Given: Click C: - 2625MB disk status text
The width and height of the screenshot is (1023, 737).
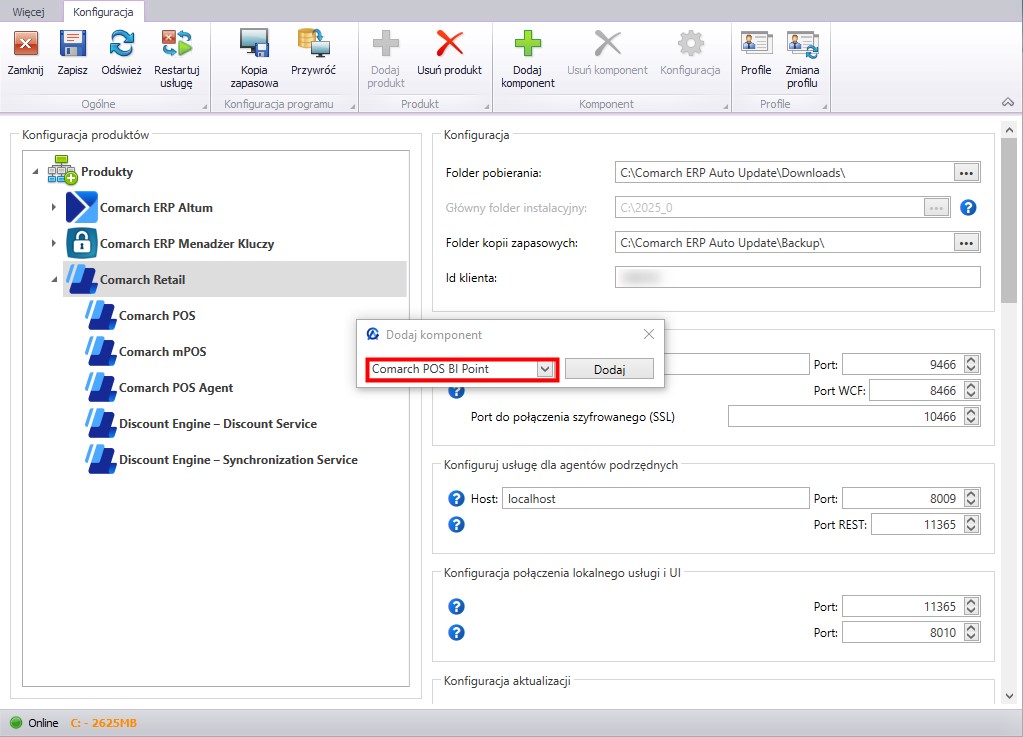Looking at the screenshot, I should coord(104,723).
